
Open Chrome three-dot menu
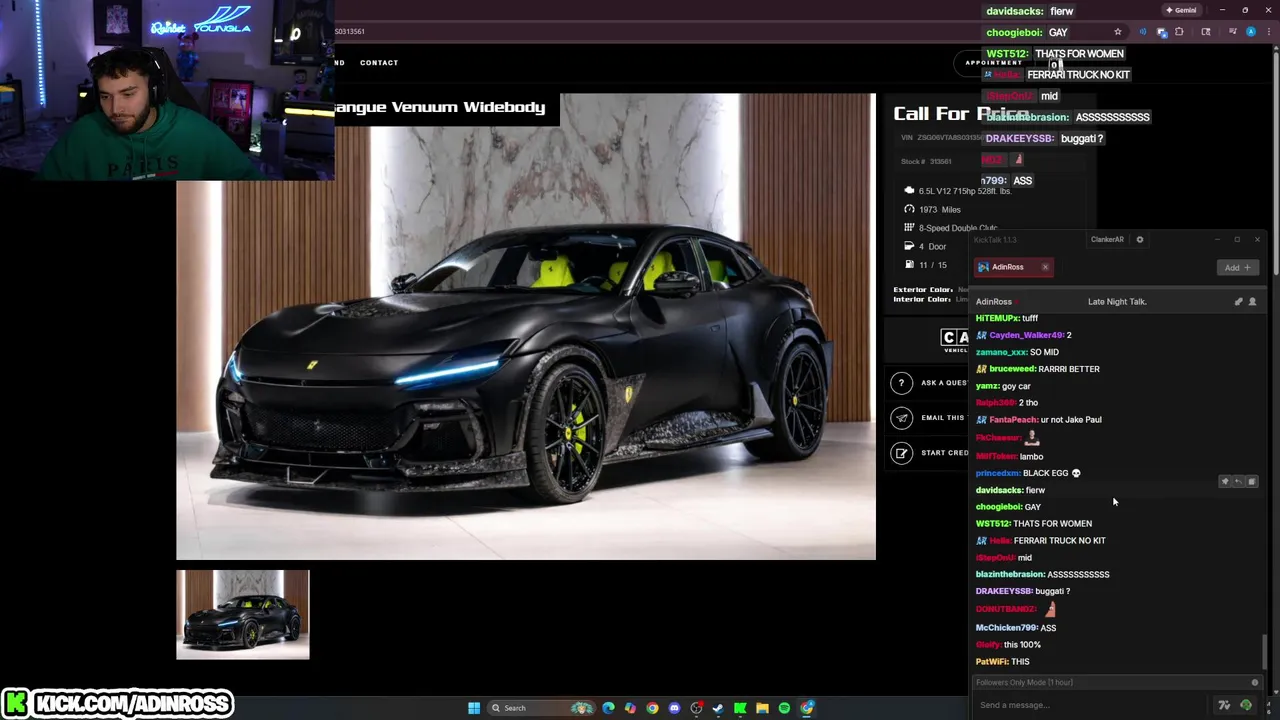pyautogui.click(x=1268, y=32)
